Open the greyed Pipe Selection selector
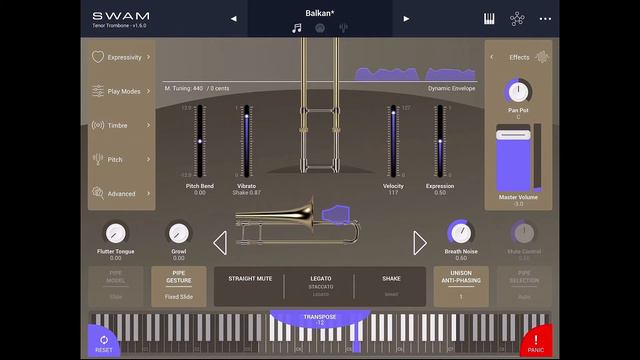640x360 pixels. (524, 287)
